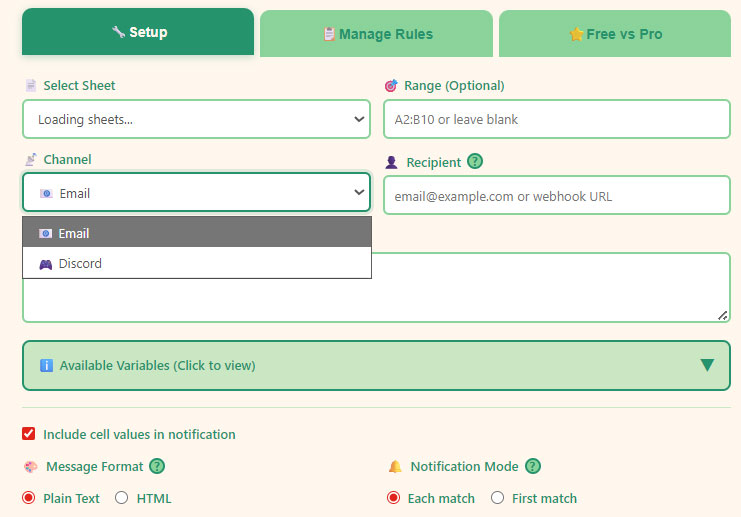Open the Manage Rules tab
Viewport: 741px width, 517px height.
pyautogui.click(x=376, y=34)
